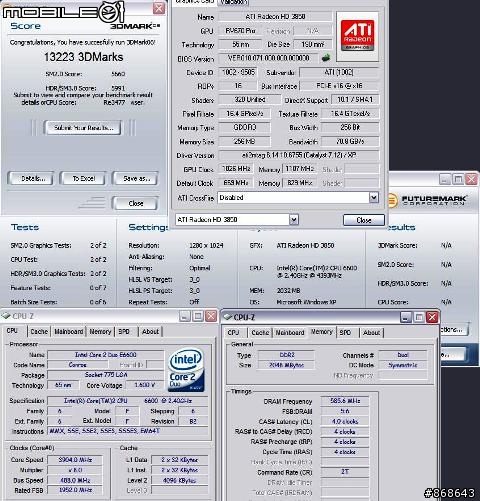This screenshot has height=501, width=480.
Task: Click FSB:DRAM ratio value
Action: coord(345,411)
